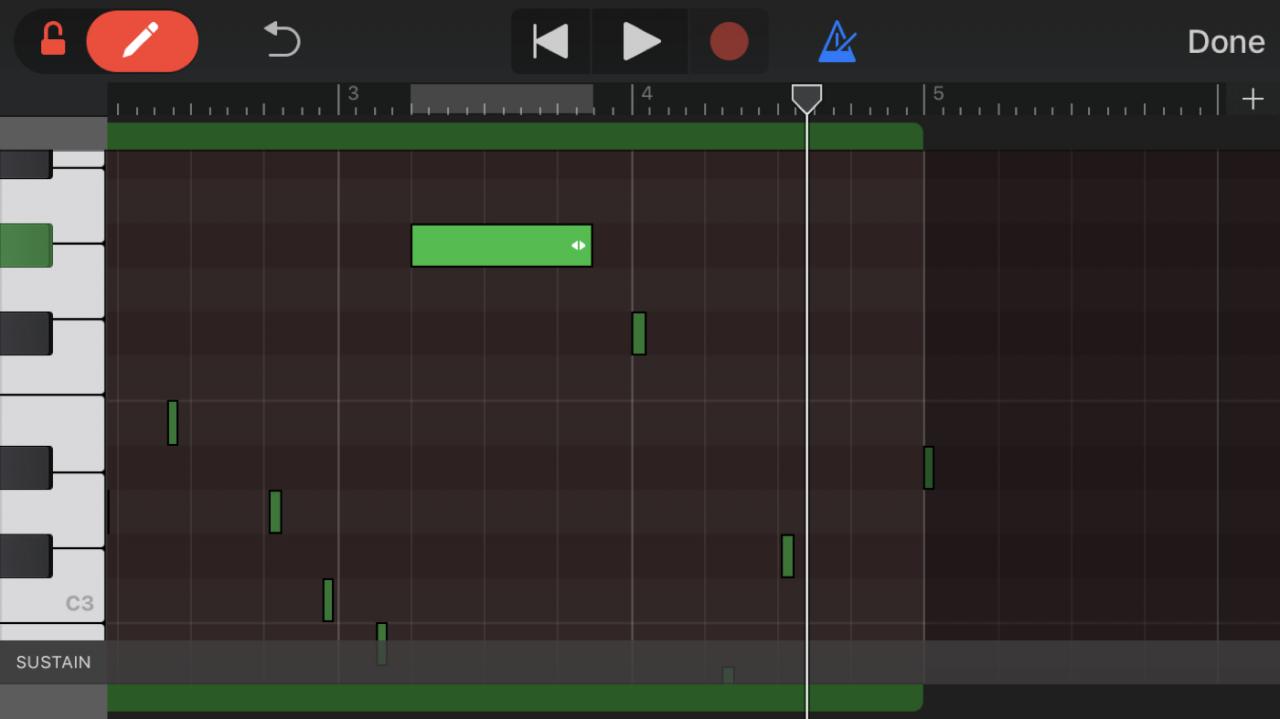Tap the top green region header bar
Image resolution: width=1280 pixels, height=719 pixels.
515,136
